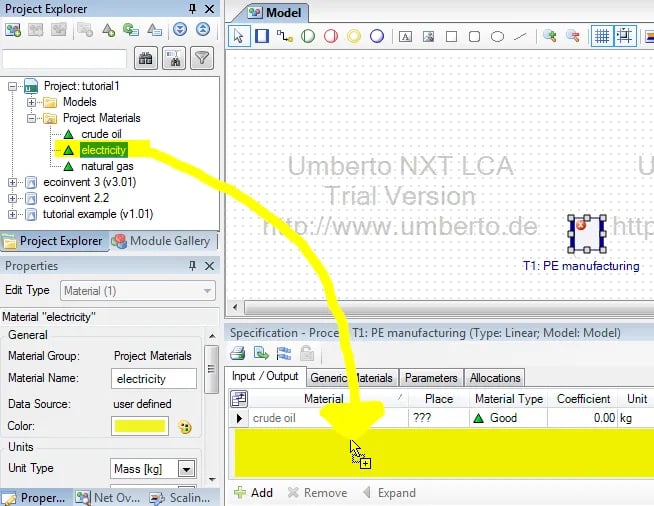Viewport: 654px width, 506px height.
Task: Click the column chooser icon in table header
Action: pyautogui.click(x=239, y=399)
